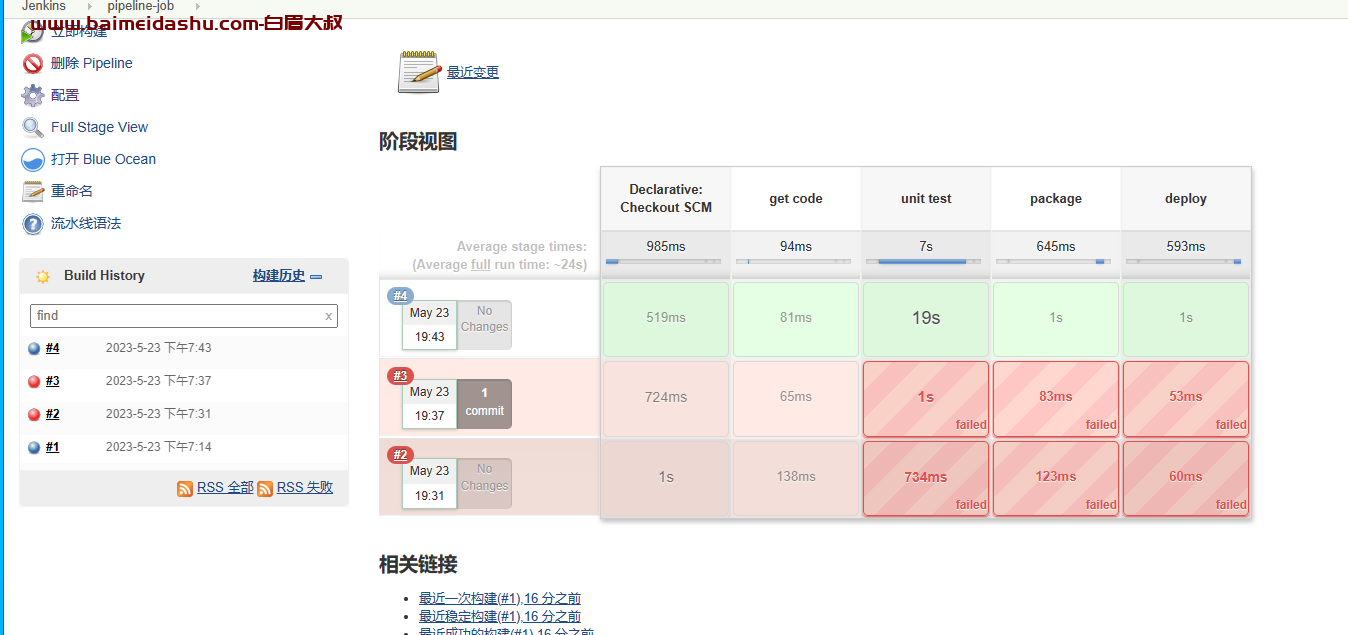Open the 最近变更 link

coord(473,72)
